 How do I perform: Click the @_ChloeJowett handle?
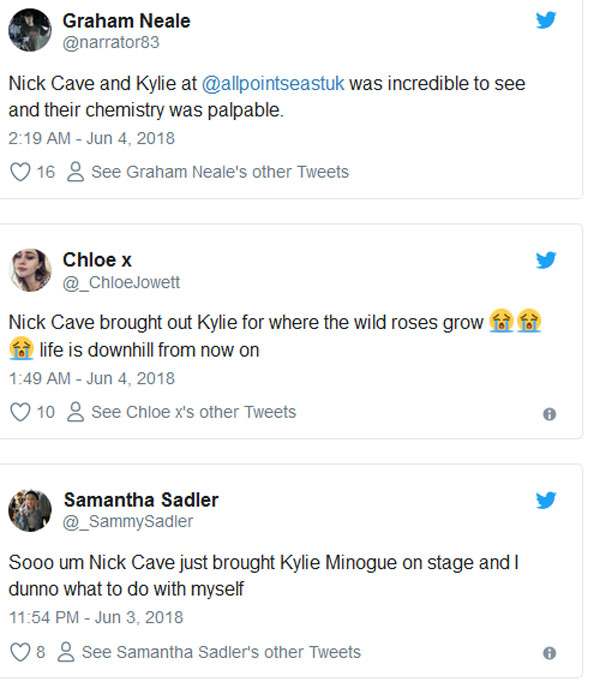point(121,282)
